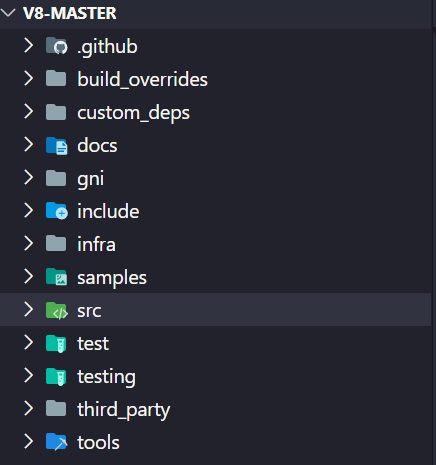Image resolution: width=436 pixels, height=465 pixels.
Task: Expand the third_party folder chevron
Action: (x=29, y=409)
